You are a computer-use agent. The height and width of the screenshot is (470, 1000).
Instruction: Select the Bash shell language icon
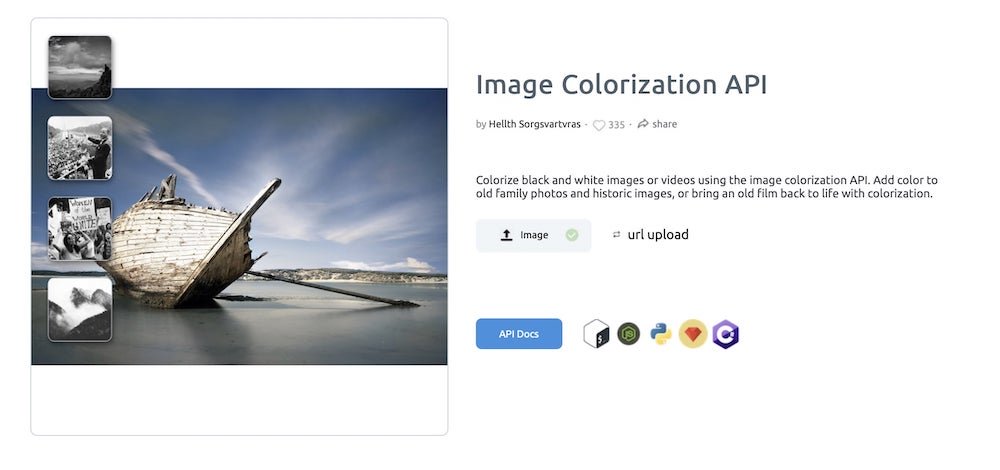click(596, 334)
